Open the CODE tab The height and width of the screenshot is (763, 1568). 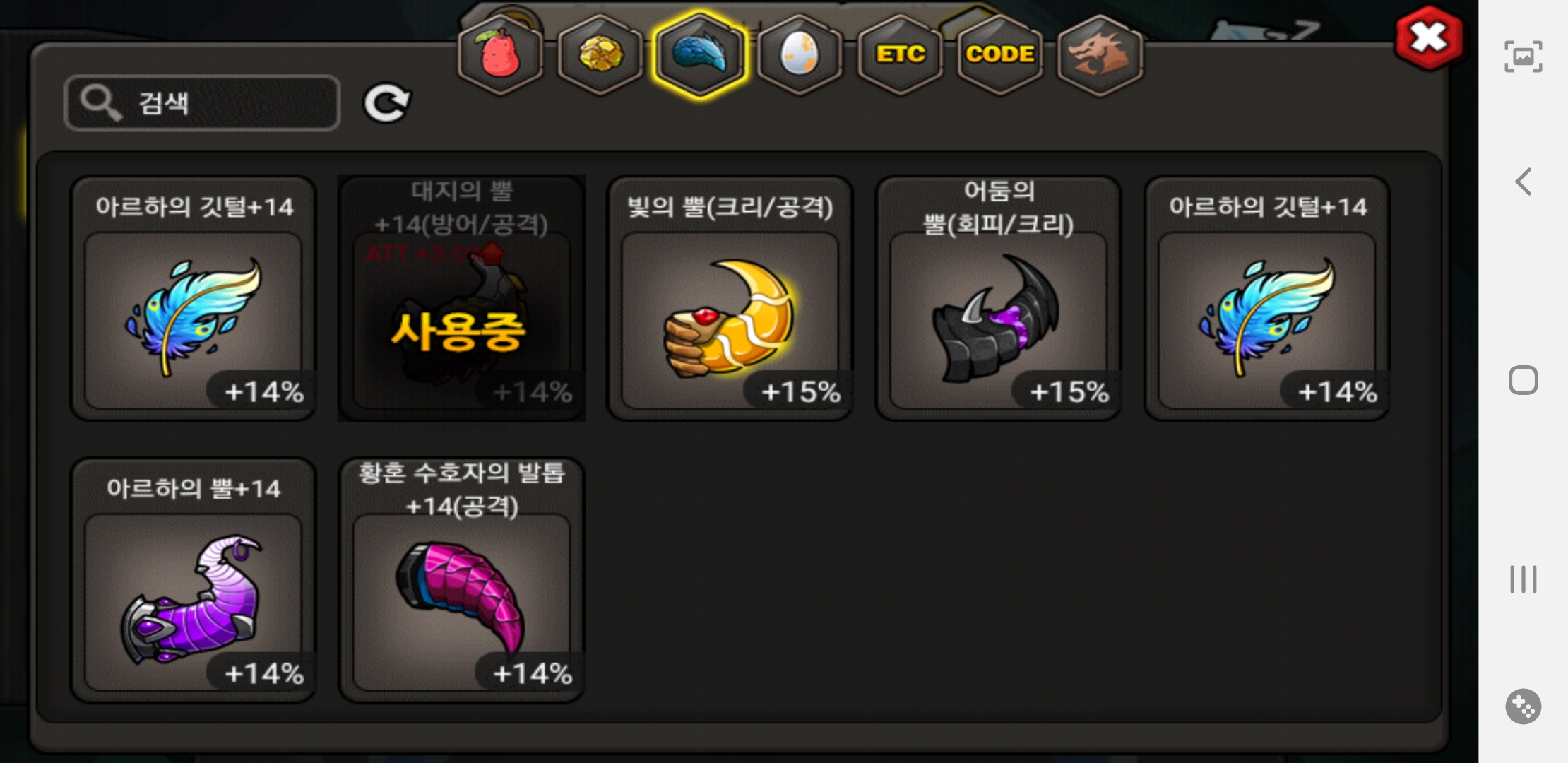pos(1000,54)
